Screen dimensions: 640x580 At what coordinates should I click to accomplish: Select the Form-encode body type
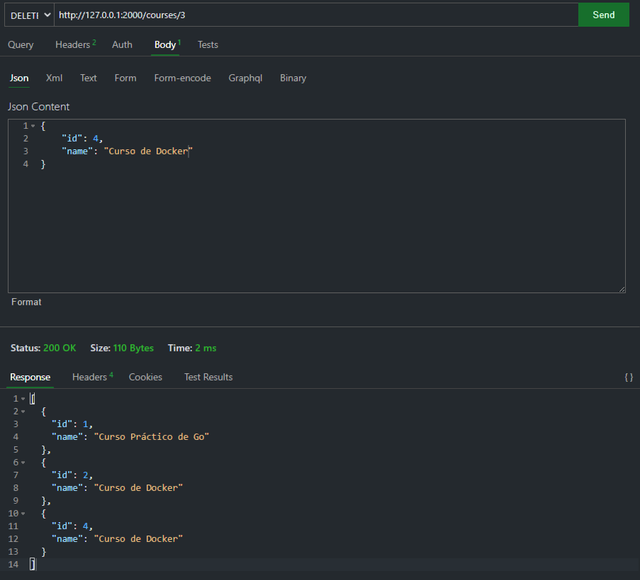pos(182,78)
